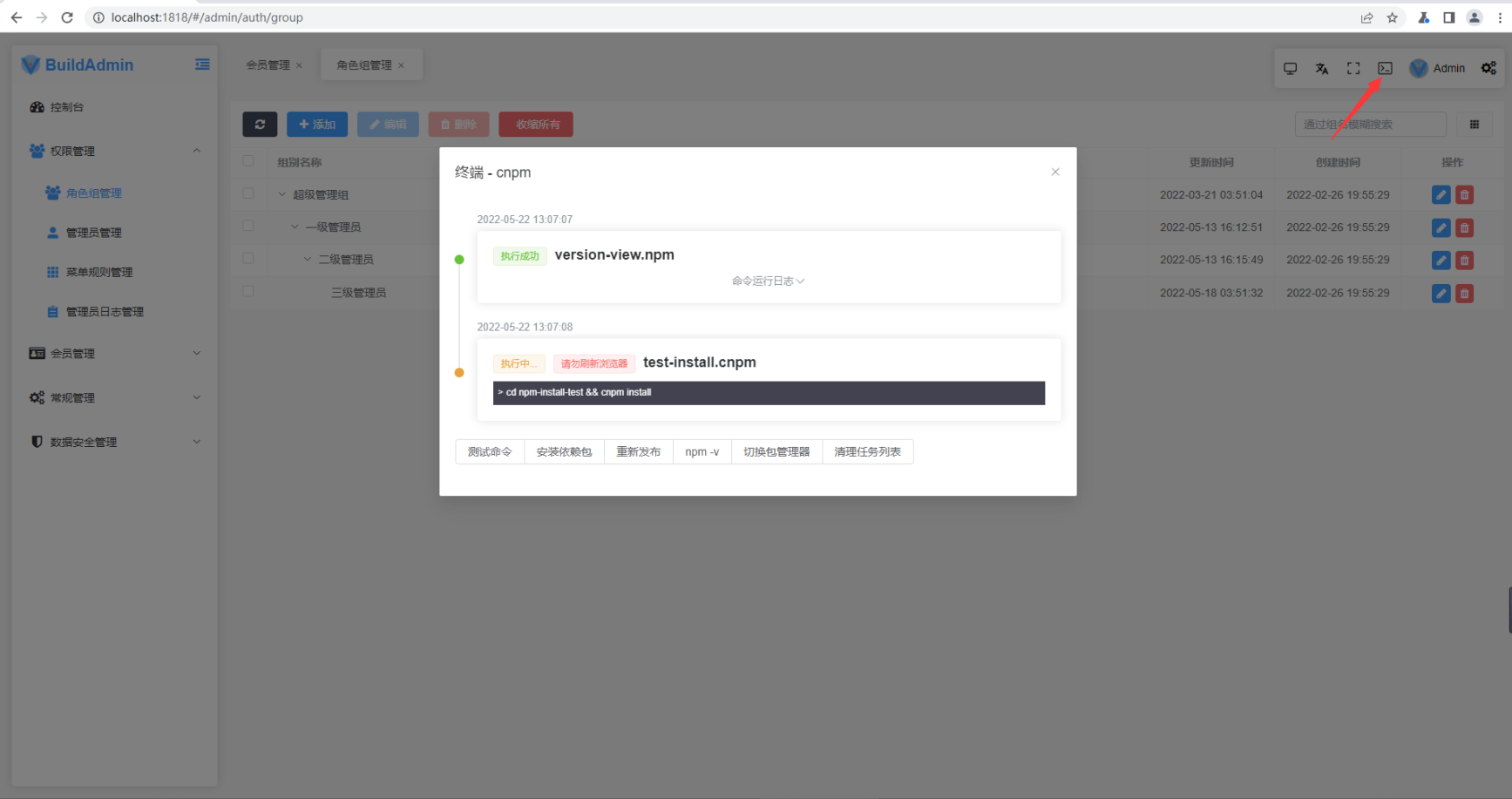
Task: Open the language switcher icon
Action: coord(1322,67)
